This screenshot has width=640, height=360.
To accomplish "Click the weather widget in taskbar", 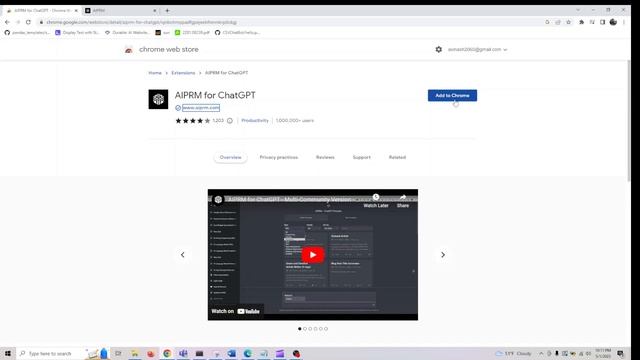I will 513,353.
